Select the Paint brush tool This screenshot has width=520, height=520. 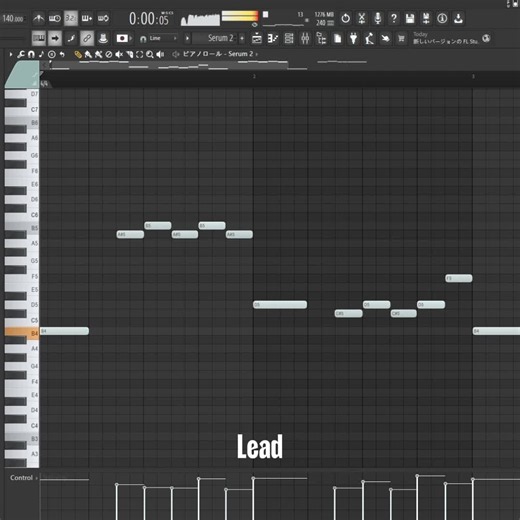[88, 54]
